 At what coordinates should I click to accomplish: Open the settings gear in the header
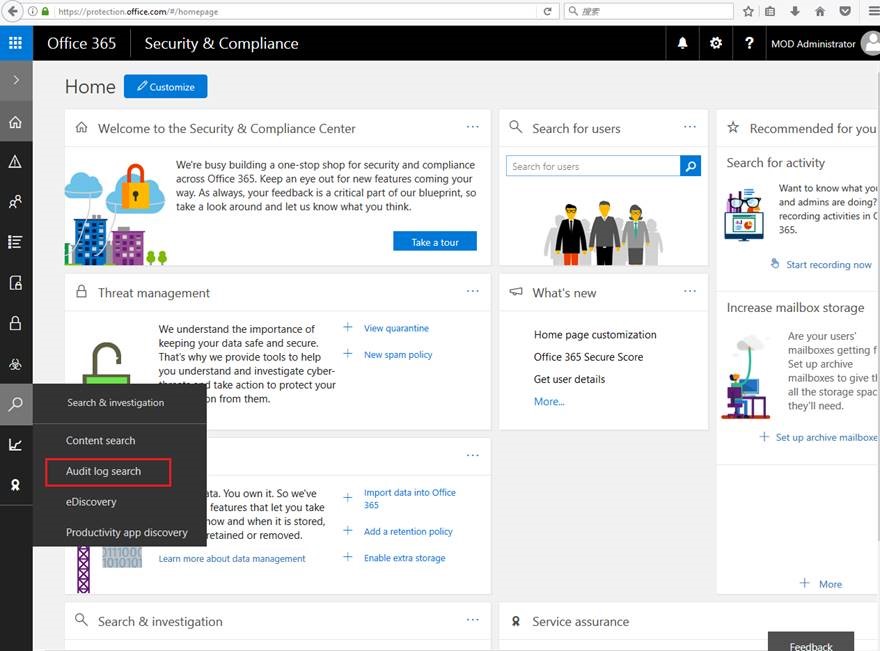pyautogui.click(x=716, y=43)
